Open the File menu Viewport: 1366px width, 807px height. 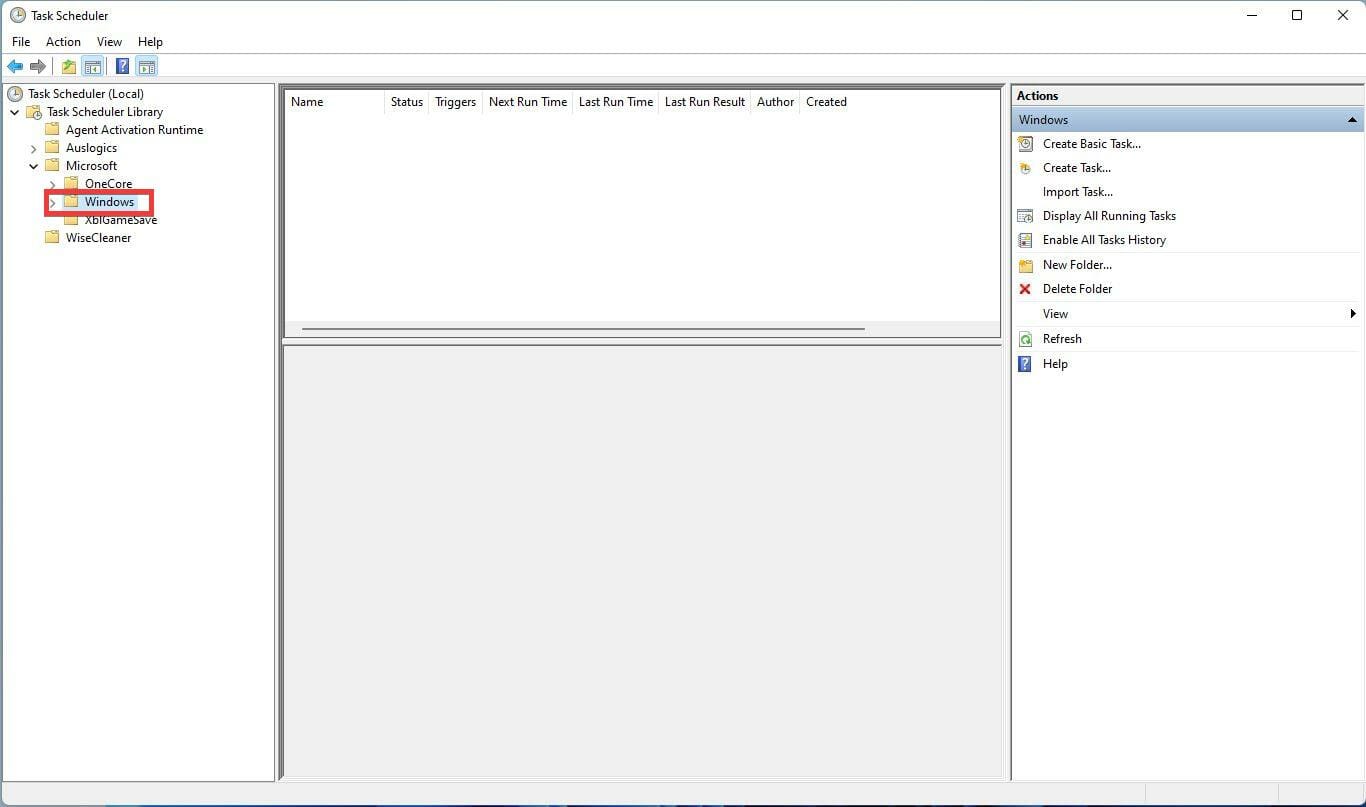[x=21, y=42]
